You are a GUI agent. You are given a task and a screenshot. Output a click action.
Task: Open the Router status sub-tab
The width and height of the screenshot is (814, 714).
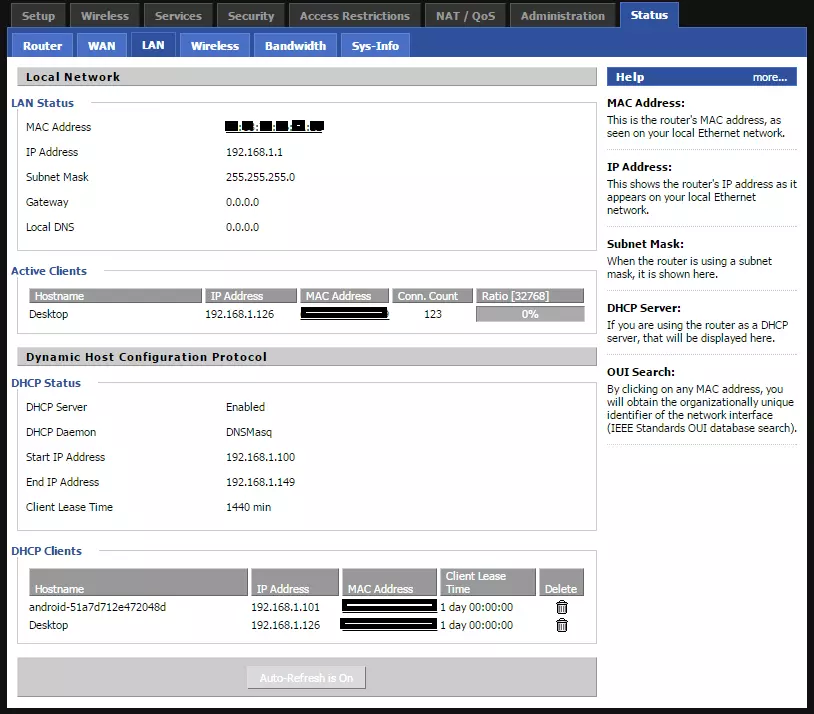pyautogui.click(x=41, y=44)
